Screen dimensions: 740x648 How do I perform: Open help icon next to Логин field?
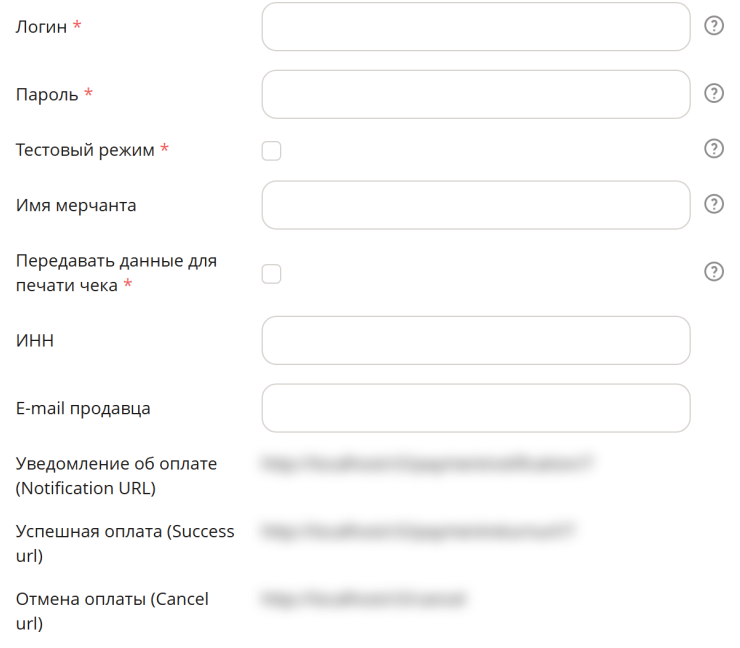click(714, 25)
